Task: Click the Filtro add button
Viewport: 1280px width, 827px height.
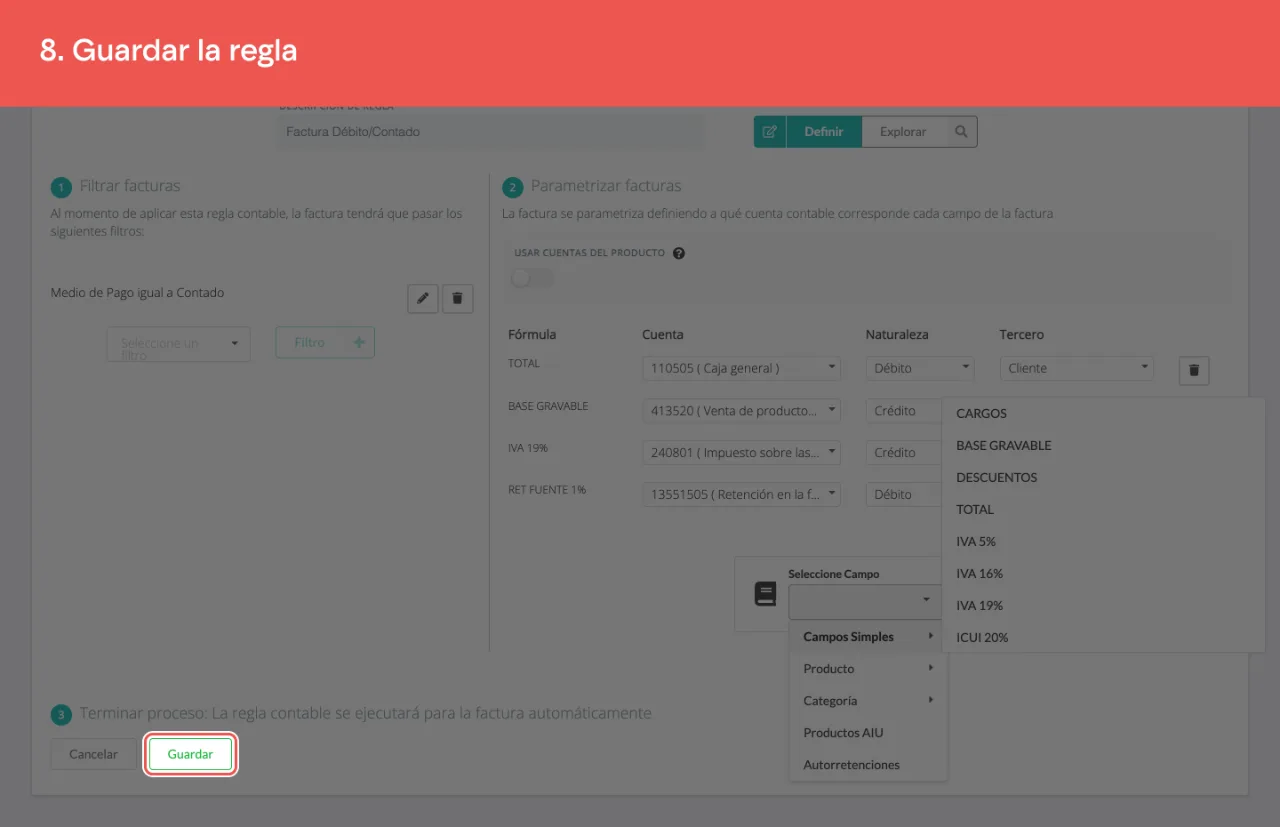Action: [x=325, y=342]
